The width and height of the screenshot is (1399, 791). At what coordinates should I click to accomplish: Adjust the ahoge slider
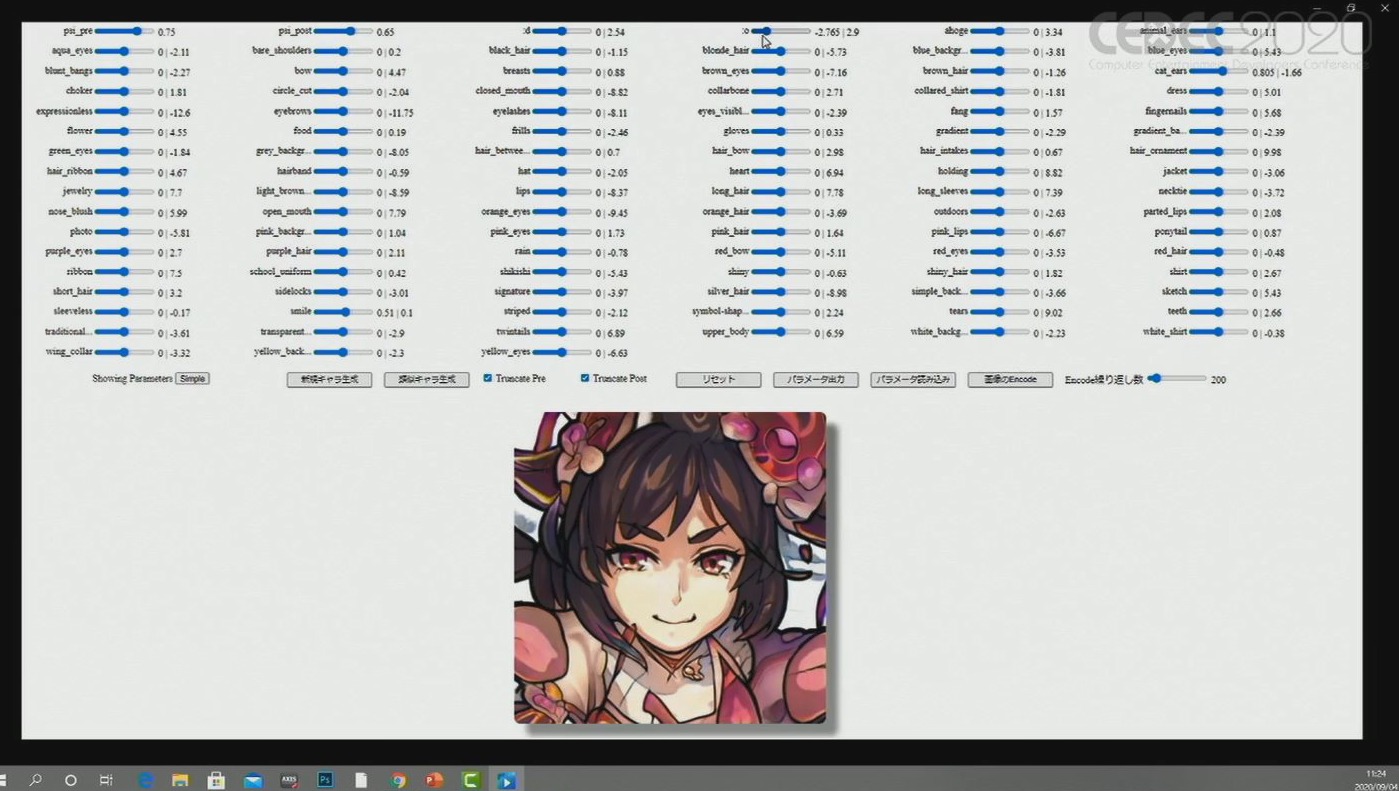pyautogui.click(x=1000, y=31)
